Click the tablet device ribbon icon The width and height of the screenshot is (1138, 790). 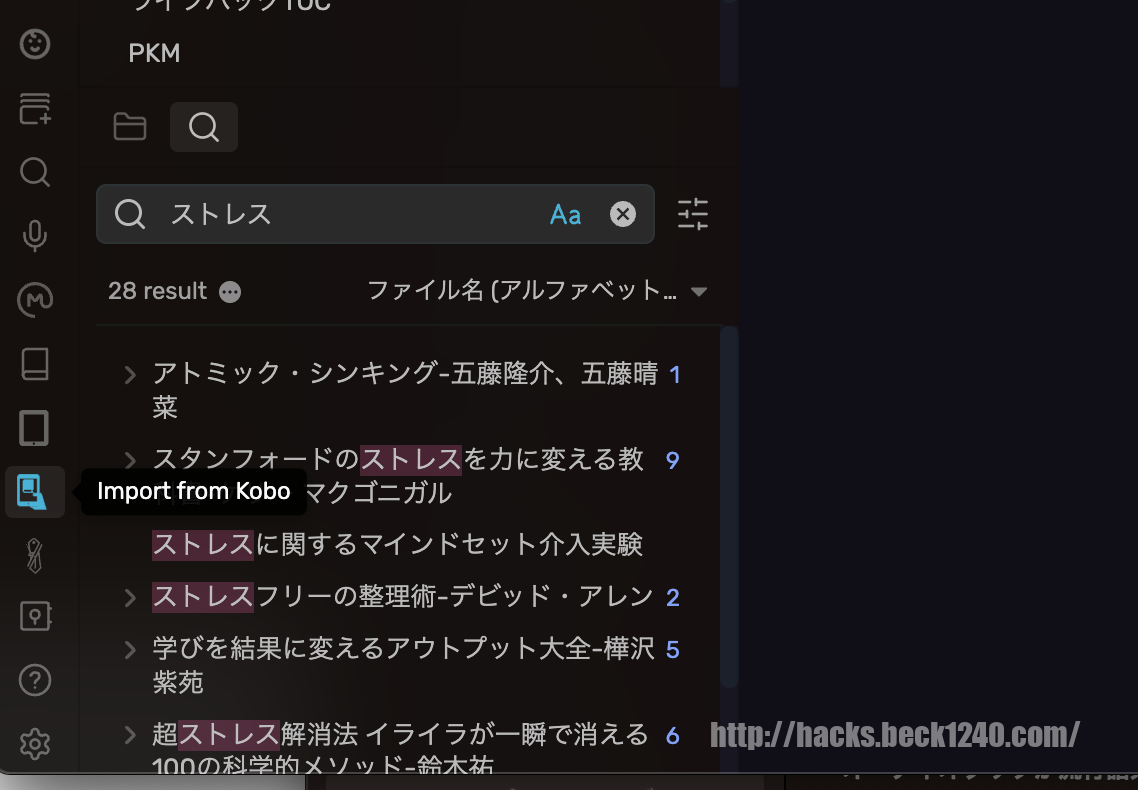[34, 427]
